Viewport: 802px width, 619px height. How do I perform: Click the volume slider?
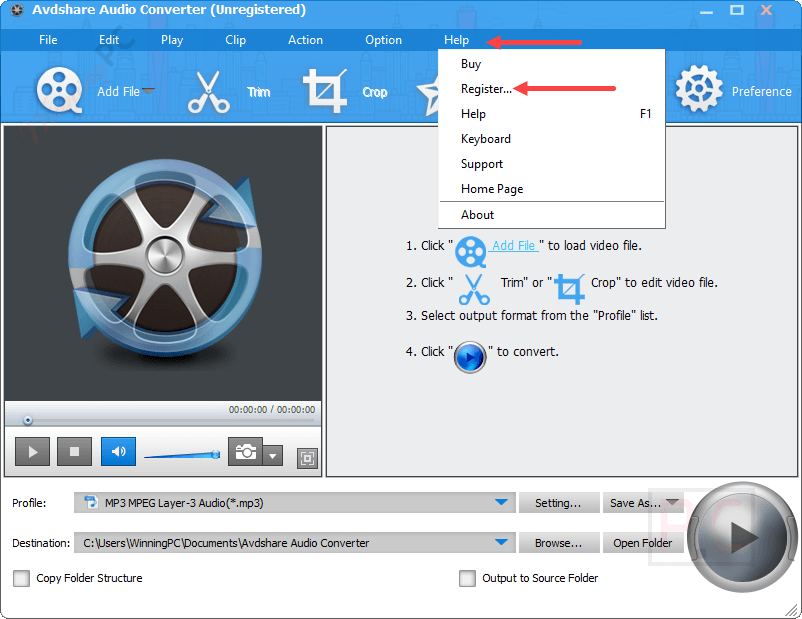pos(182,454)
